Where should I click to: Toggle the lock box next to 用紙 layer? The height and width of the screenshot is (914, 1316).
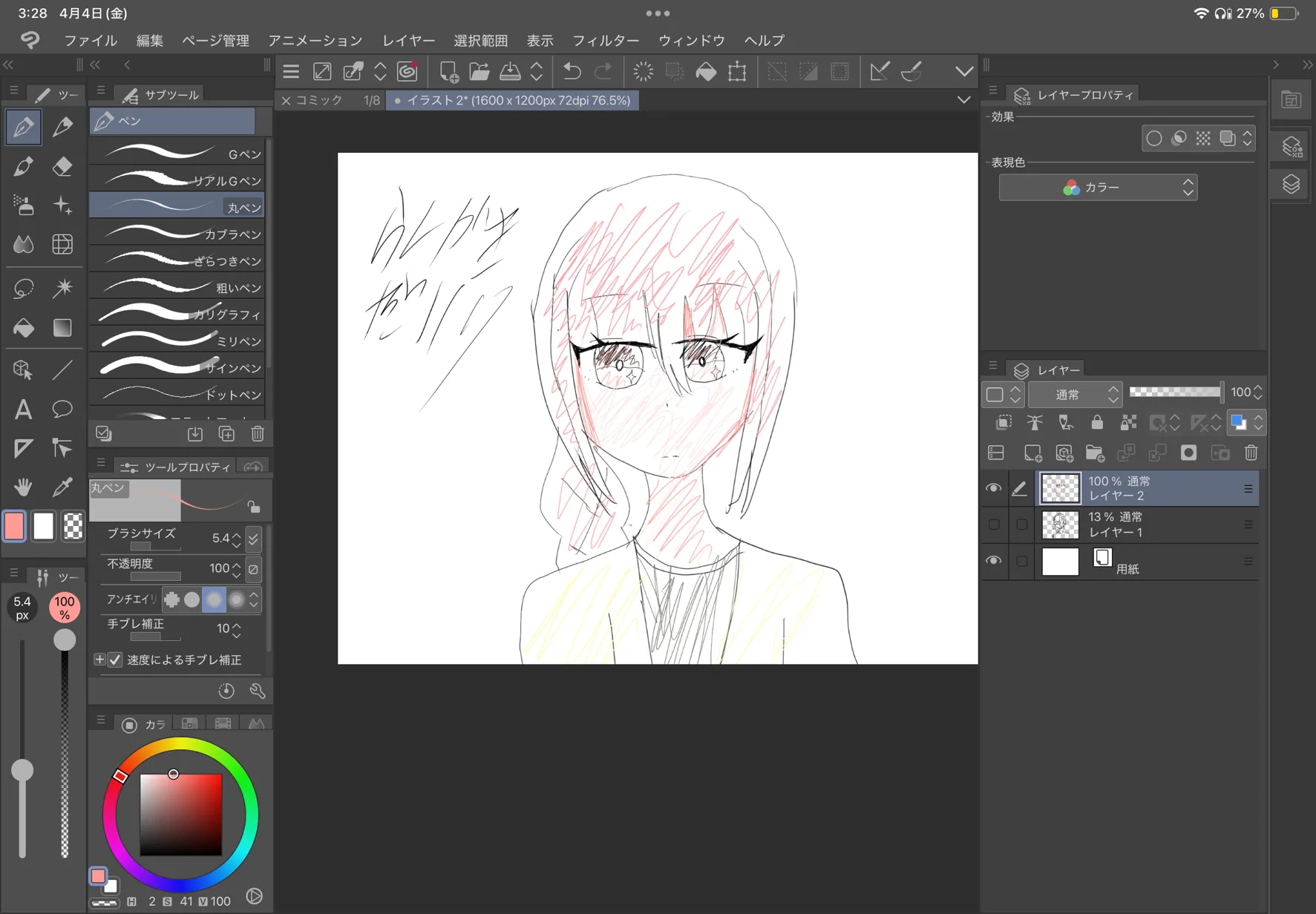pos(1022,561)
